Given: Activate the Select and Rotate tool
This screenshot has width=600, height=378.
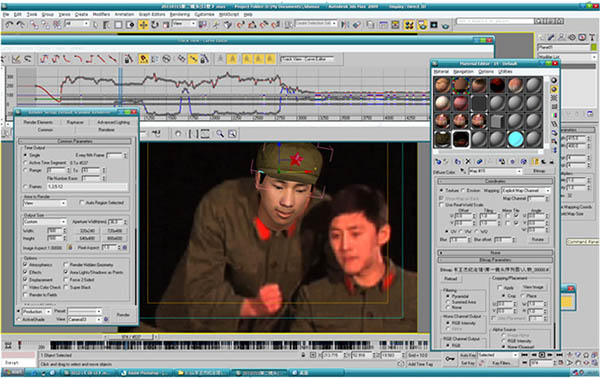Looking at the screenshot, I should [x=155, y=25].
